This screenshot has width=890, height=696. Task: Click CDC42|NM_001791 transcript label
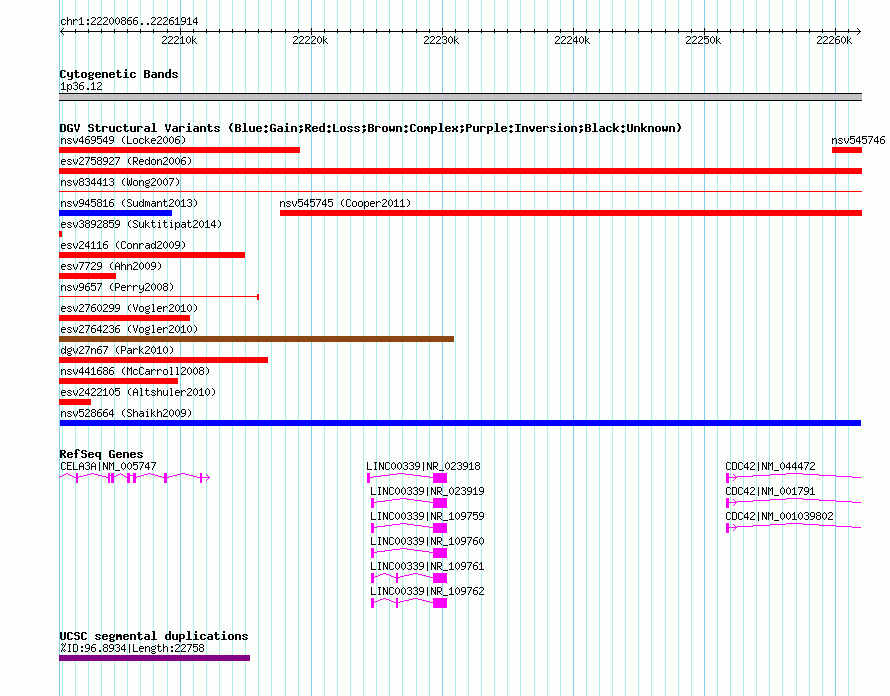click(770, 491)
